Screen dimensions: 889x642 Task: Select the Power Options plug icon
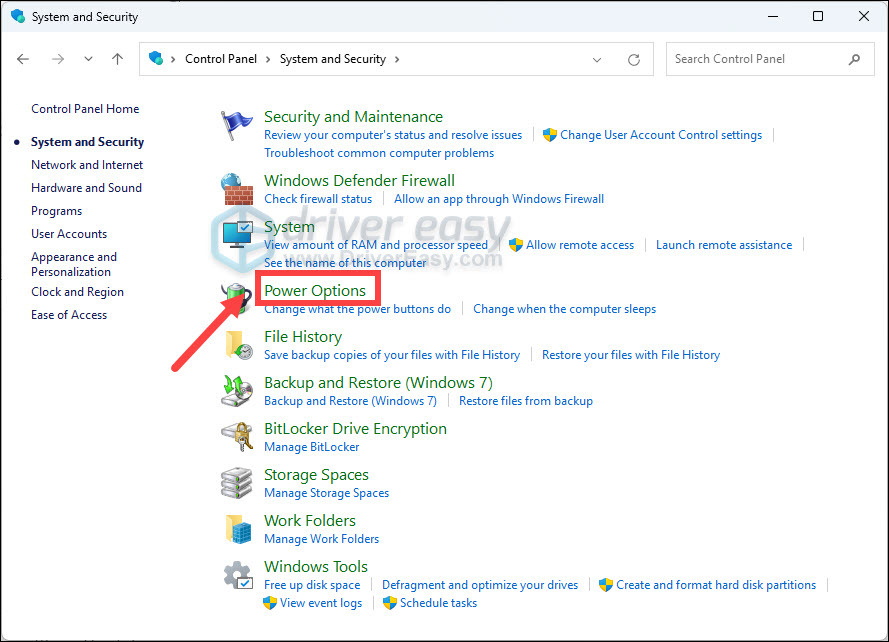[x=237, y=295]
